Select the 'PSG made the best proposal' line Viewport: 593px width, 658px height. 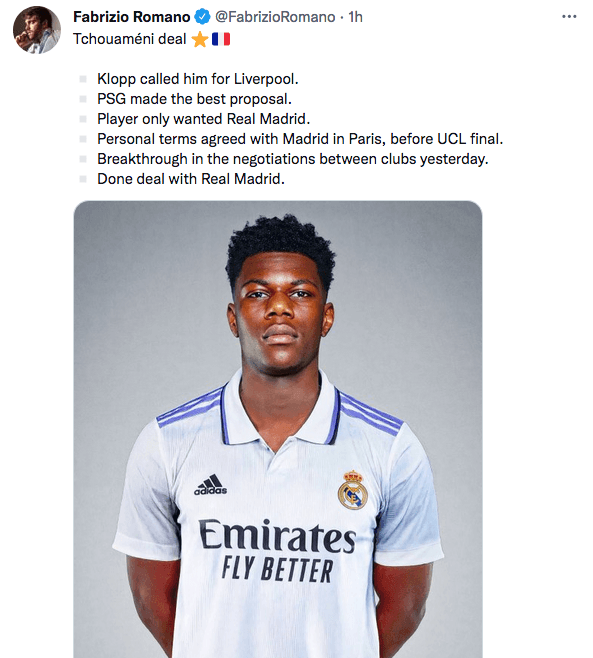coord(194,99)
